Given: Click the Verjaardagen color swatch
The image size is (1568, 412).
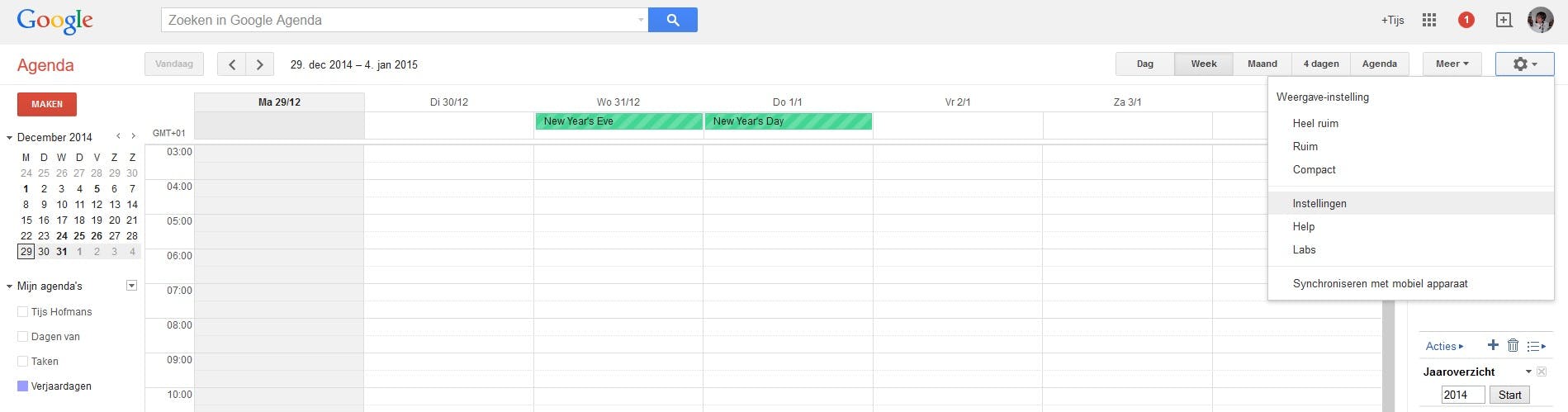Looking at the screenshot, I should (23, 386).
